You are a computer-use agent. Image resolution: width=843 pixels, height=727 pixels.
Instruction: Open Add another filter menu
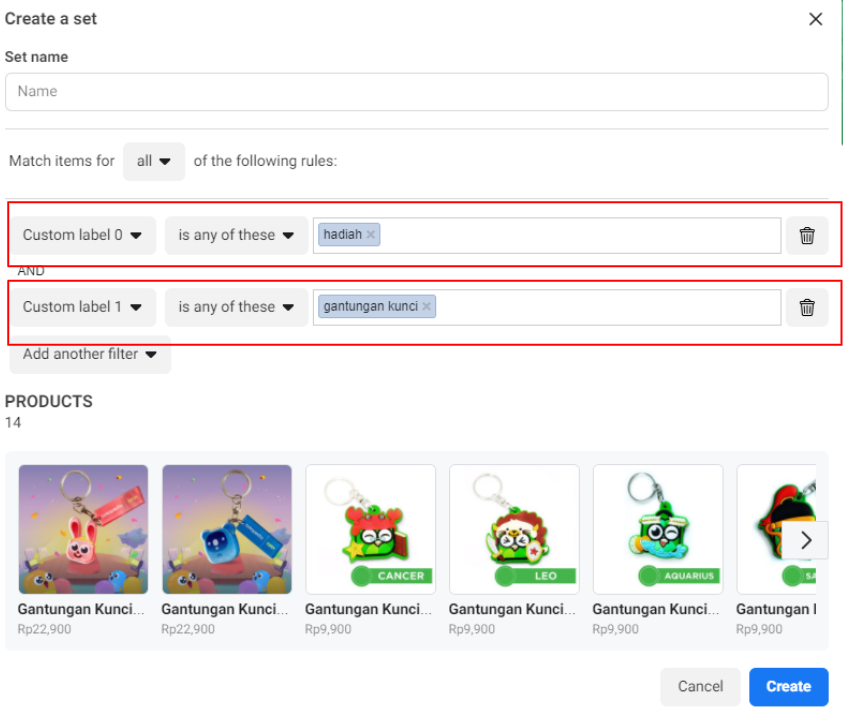90,354
